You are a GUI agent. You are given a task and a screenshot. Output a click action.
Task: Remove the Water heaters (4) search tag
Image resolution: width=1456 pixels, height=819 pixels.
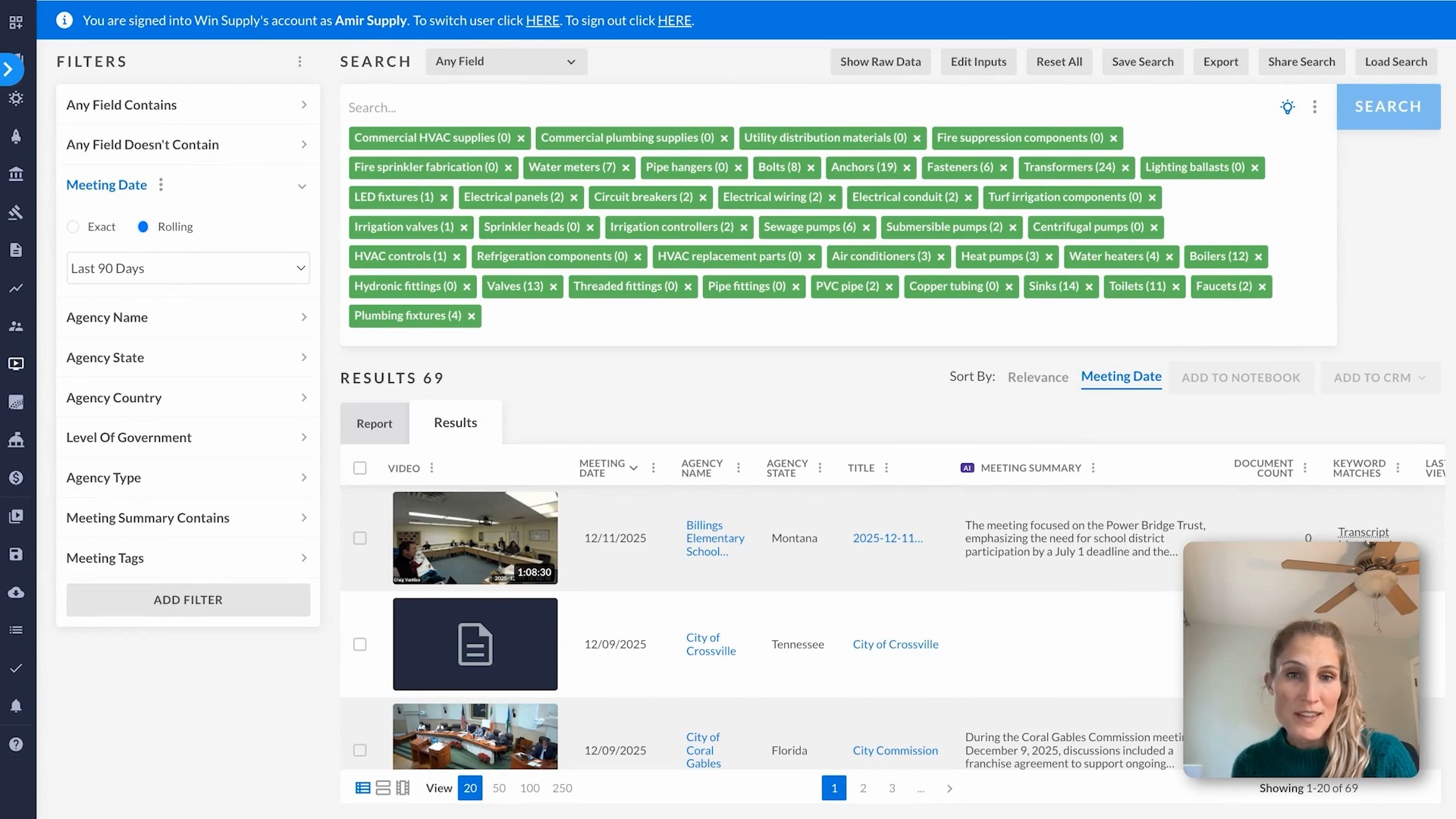pyautogui.click(x=1169, y=256)
